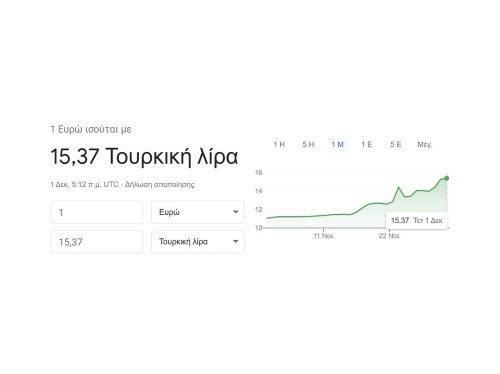This screenshot has width=500, height=374.
Task: Click the 1 Ευρώ ισούται με label
Action: point(91,129)
